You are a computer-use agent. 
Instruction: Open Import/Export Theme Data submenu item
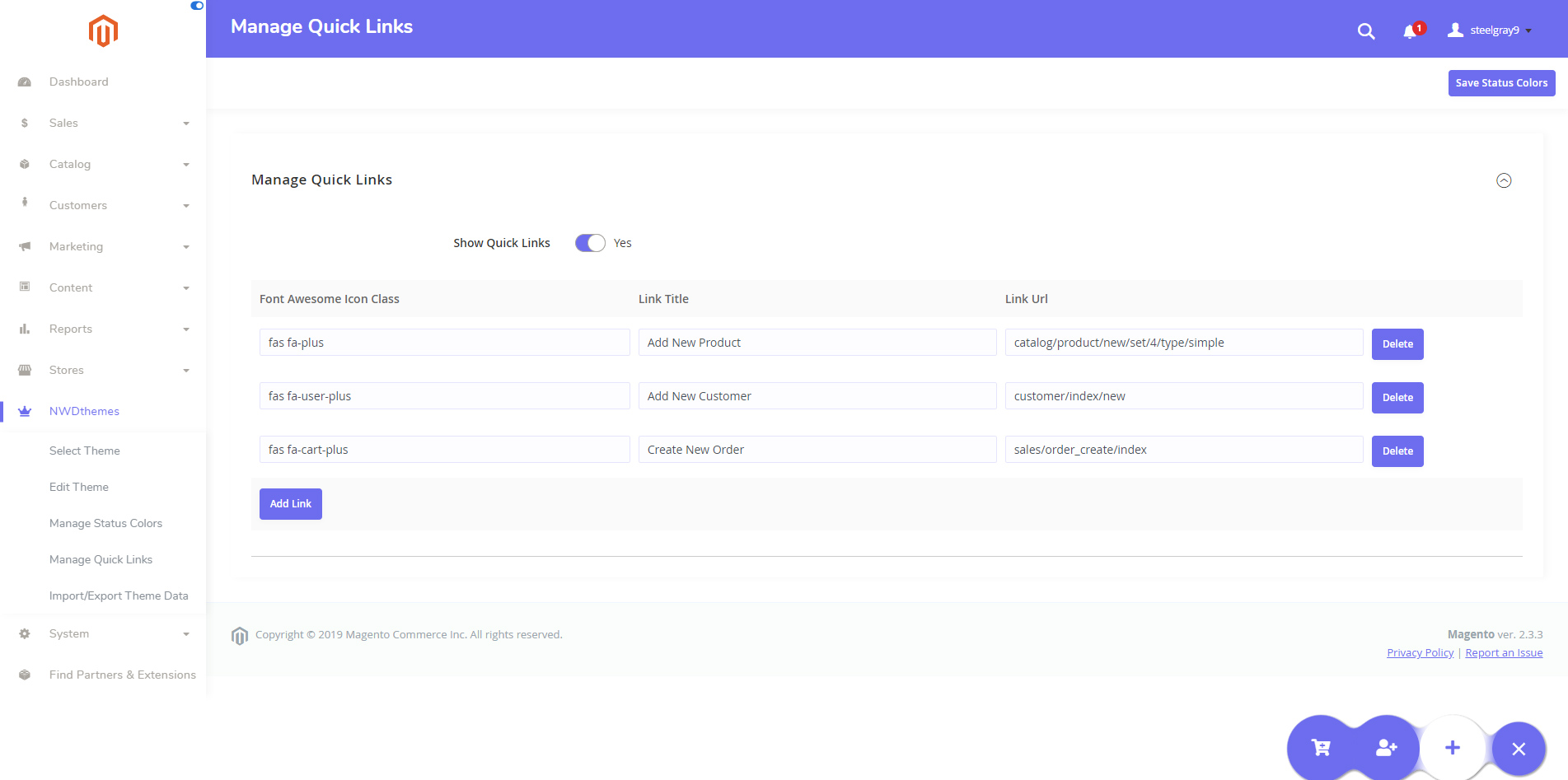(119, 596)
